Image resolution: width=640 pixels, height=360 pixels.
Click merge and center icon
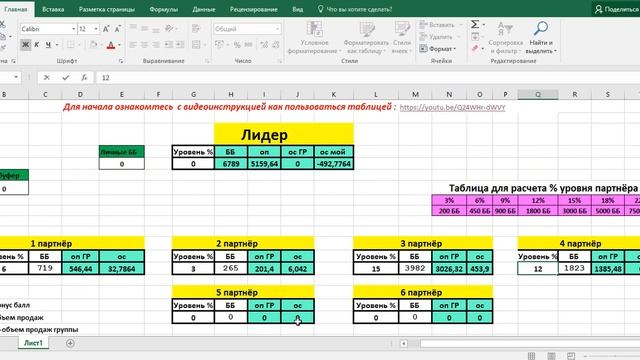pyautogui.click(x=196, y=45)
